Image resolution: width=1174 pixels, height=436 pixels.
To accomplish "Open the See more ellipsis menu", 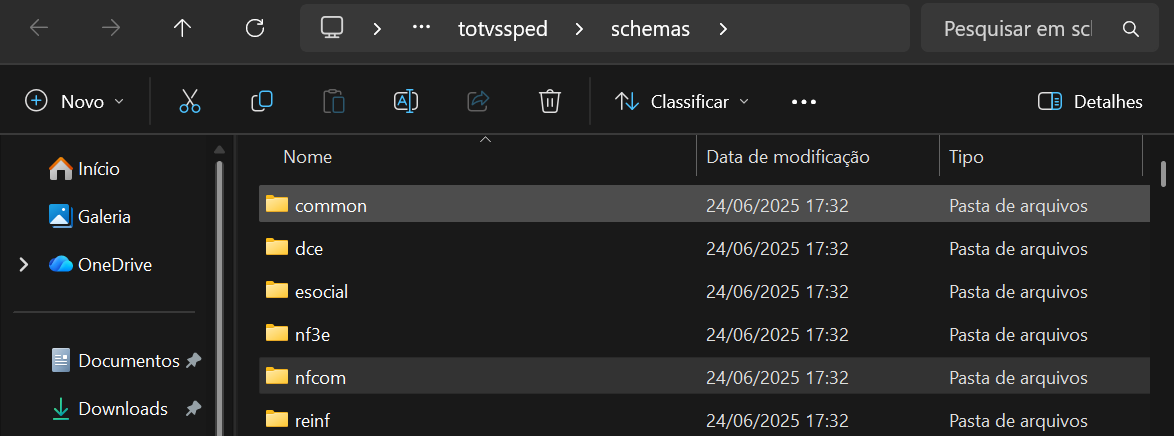I will click(804, 101).
